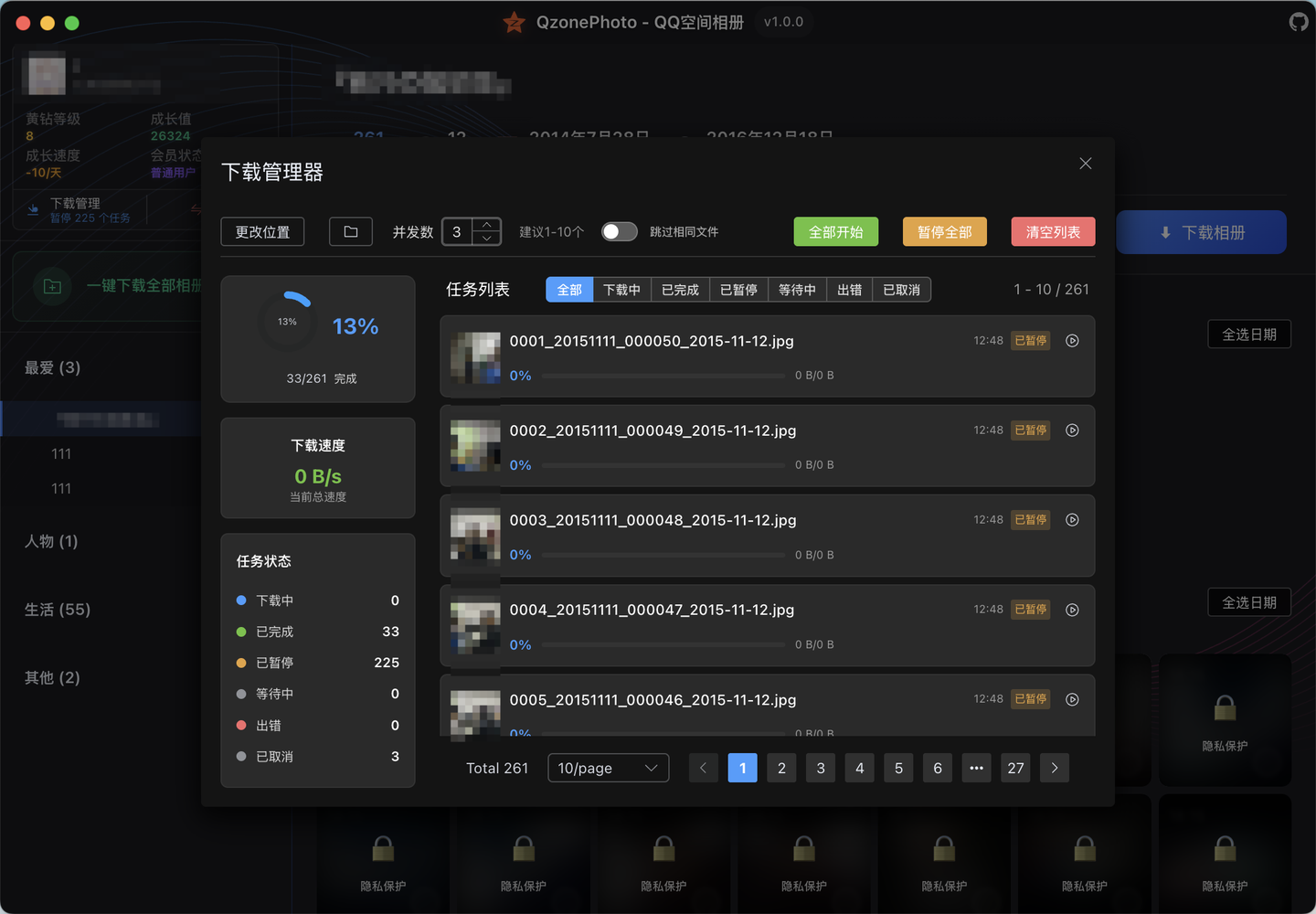Screen dimensions: 1316x914
Task: Open the 10/page page-size dropdown
Action: 608,768
